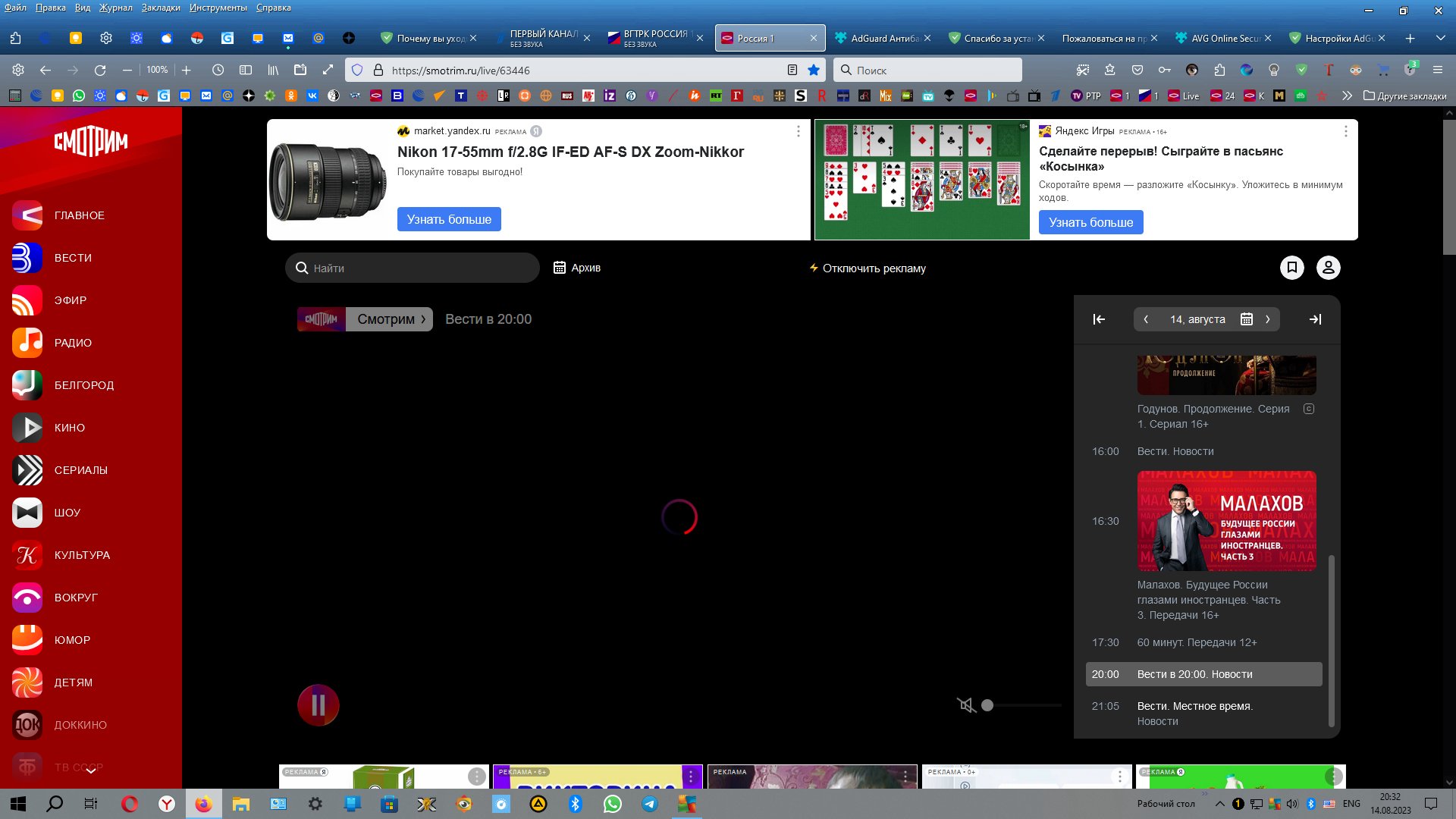Open bookmarks icon on Смотрим page
This screenshot has width=1456, height=819.
click(1292, 268)
